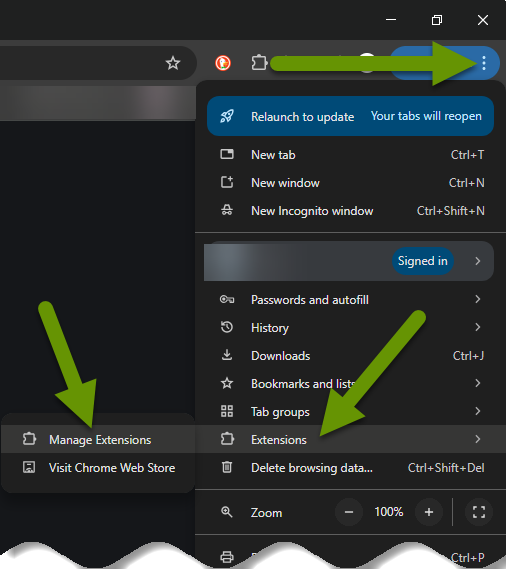Image resolution: width=506 pixels, height=569 pixels.
Task: Open the Extensions puzzle icon in toolbar
Action: (259, 62)
